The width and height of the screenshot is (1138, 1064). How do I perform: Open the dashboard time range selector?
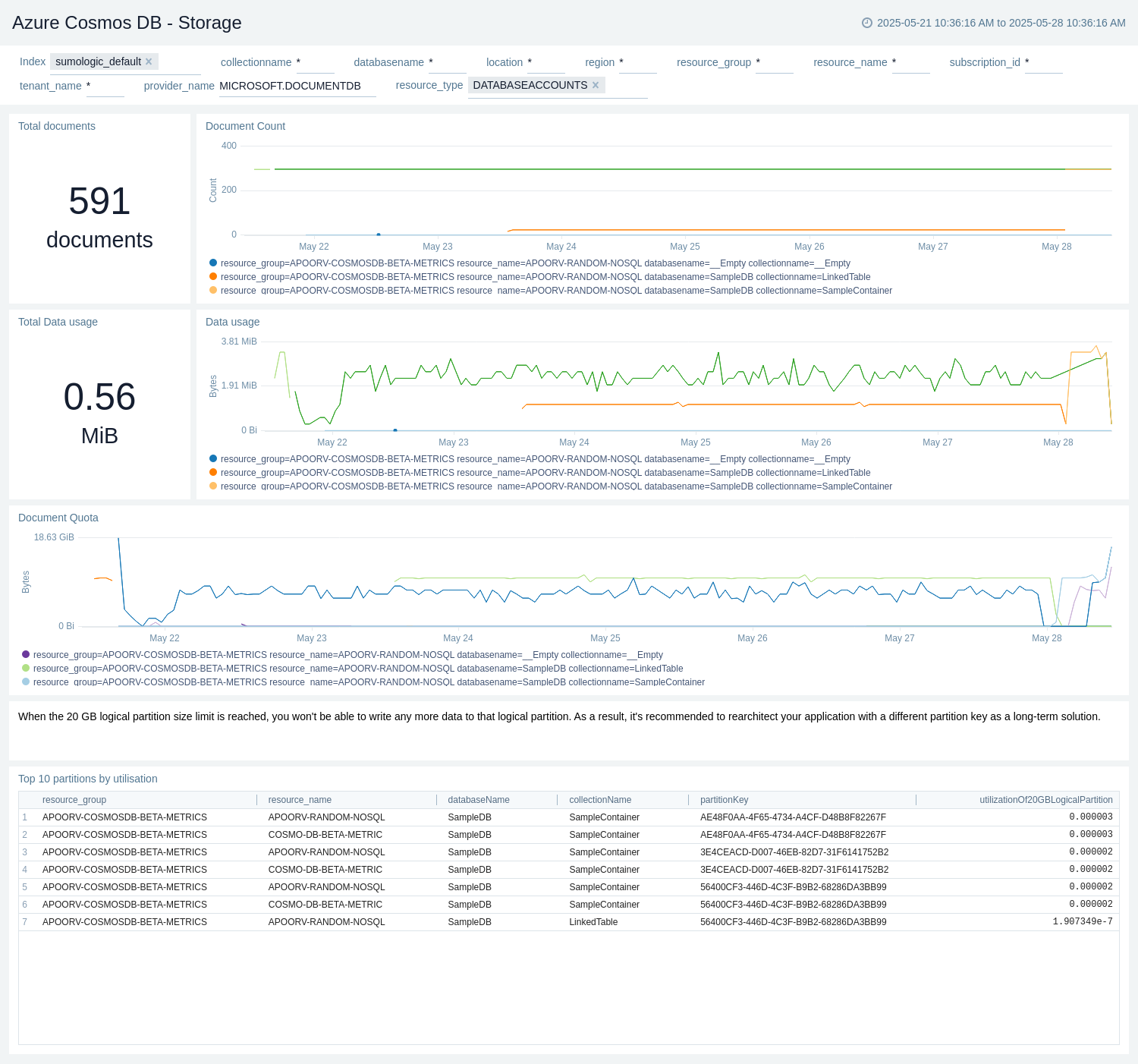click(x=994, y=23)
